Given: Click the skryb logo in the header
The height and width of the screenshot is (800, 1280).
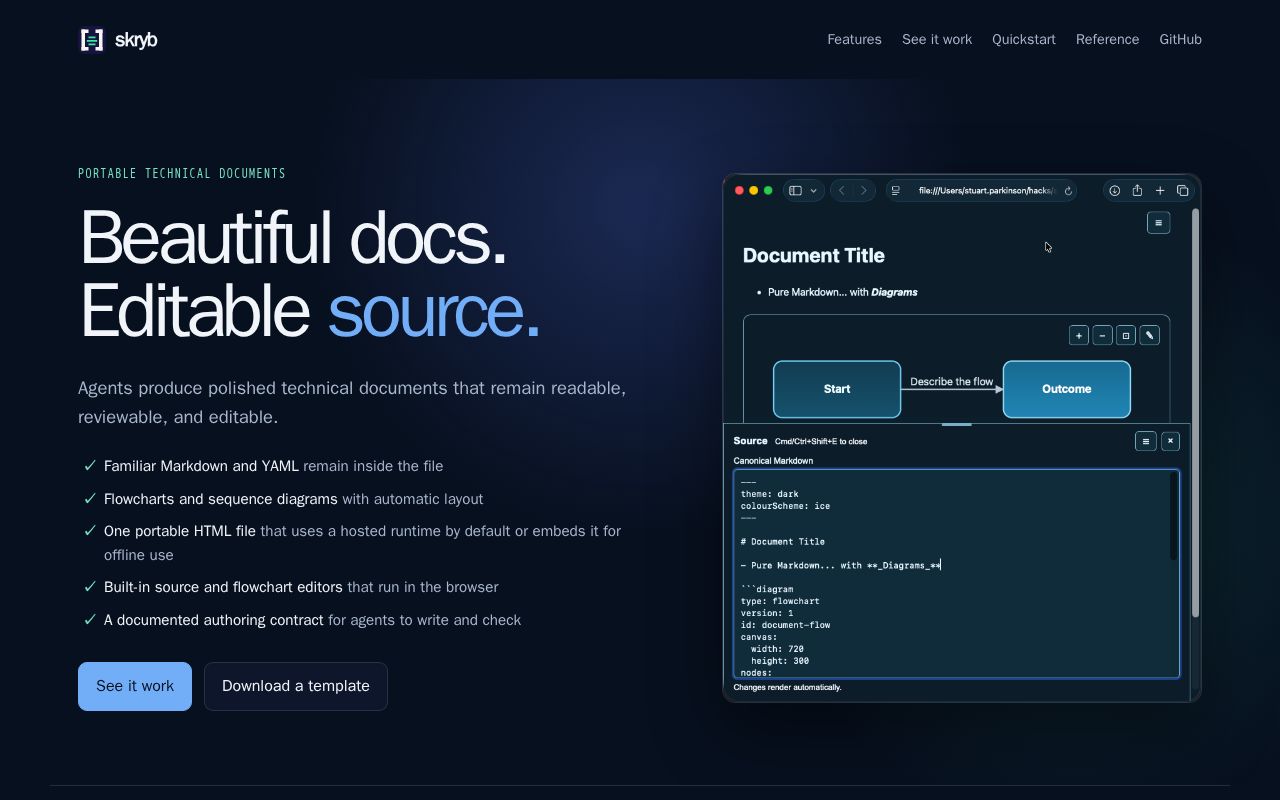Looking at the screenshot, I should [x=118, y=40].
